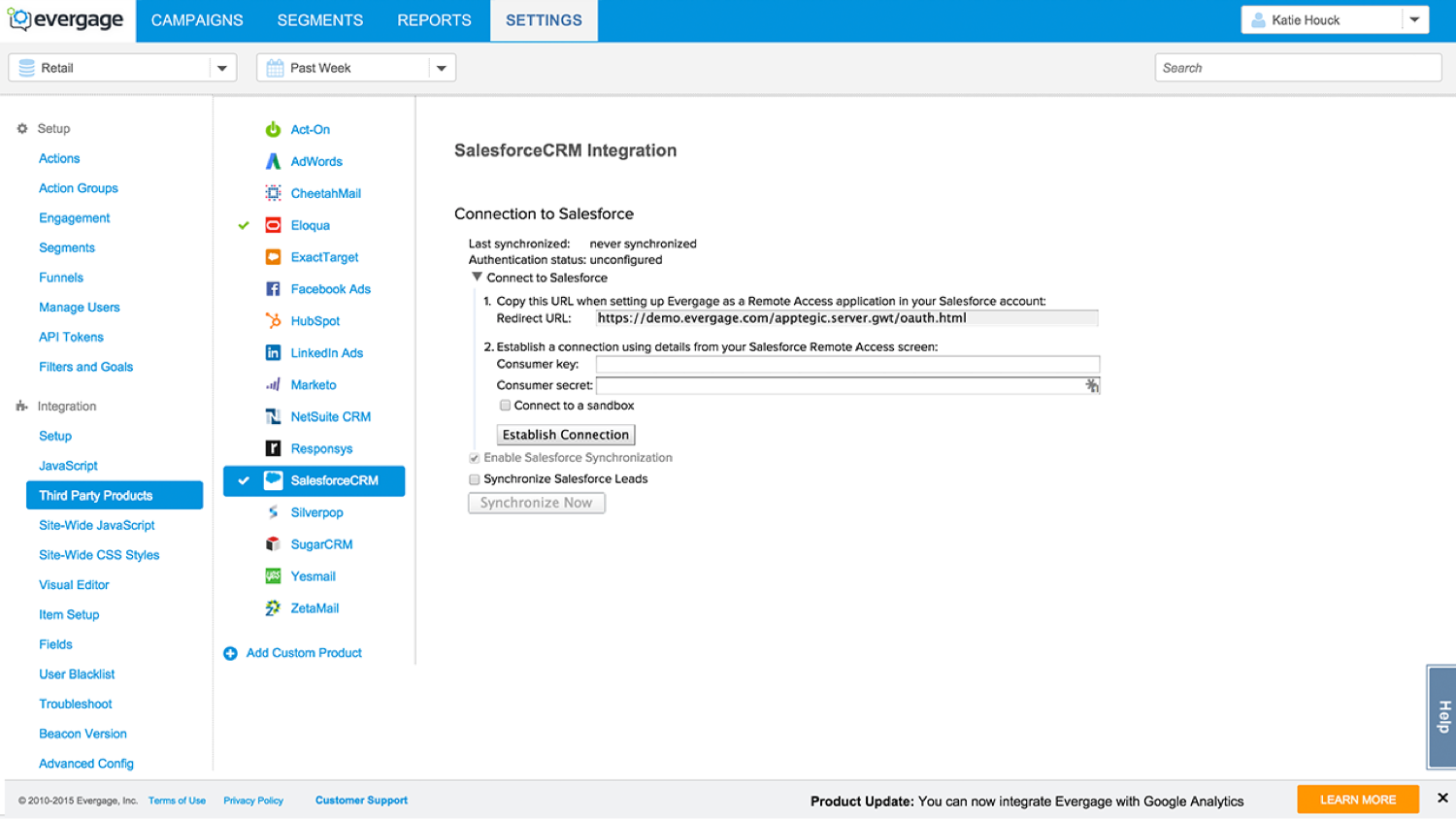Screen dimensions: 1456x819
Task: Switch to the CAMPAIGNS tab
Action: pos(196,19)
